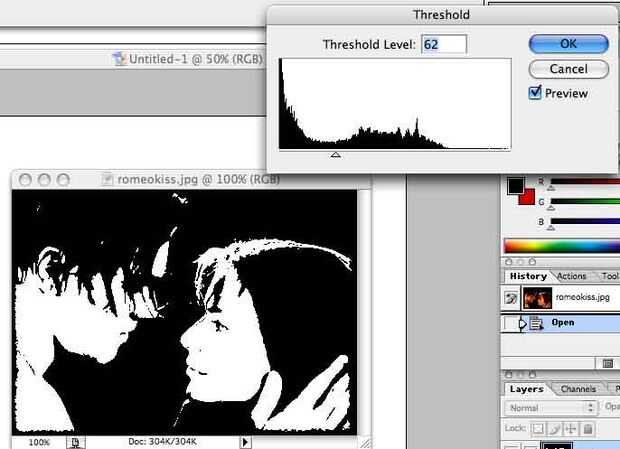Click the history state marker triangle beside Open

tap(522, 324)
